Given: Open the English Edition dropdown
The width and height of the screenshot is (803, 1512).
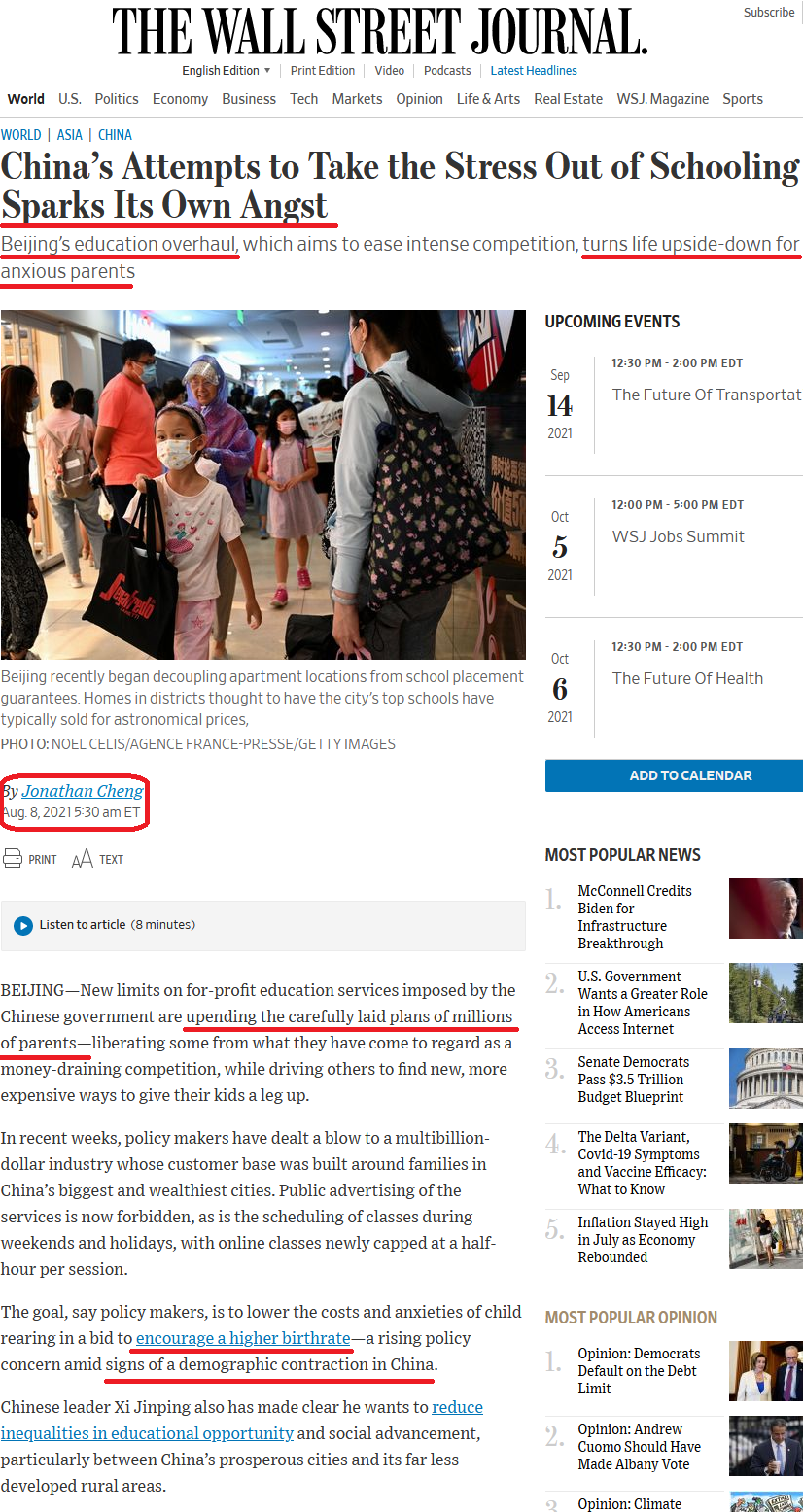Looking at the screenshot, I should pyautogui.click(x=227, y=71).
